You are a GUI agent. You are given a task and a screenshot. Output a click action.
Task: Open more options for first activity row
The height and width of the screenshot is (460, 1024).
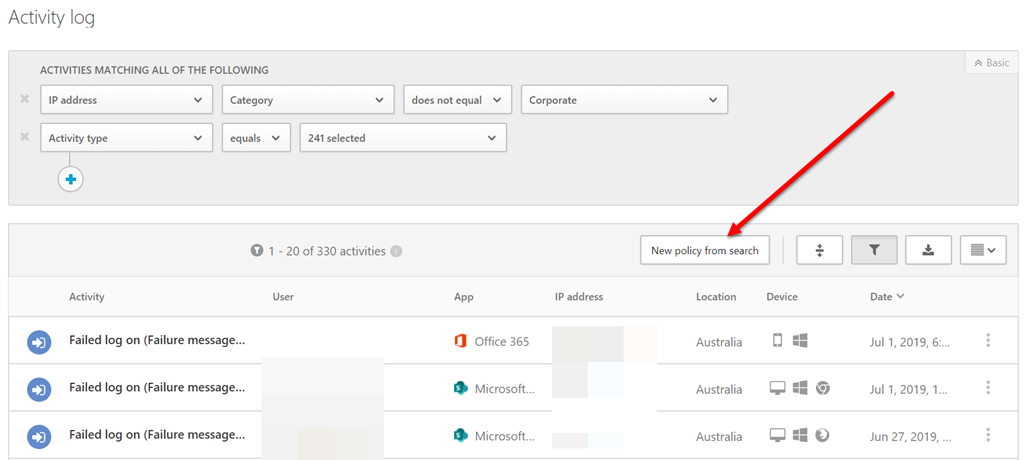[x=988, y=341]
